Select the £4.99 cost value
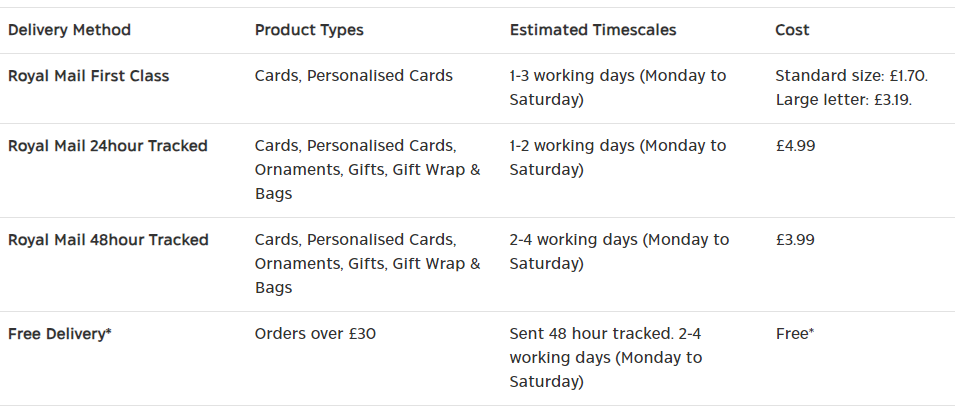The image size is (955, 410). tap(795, 146)
